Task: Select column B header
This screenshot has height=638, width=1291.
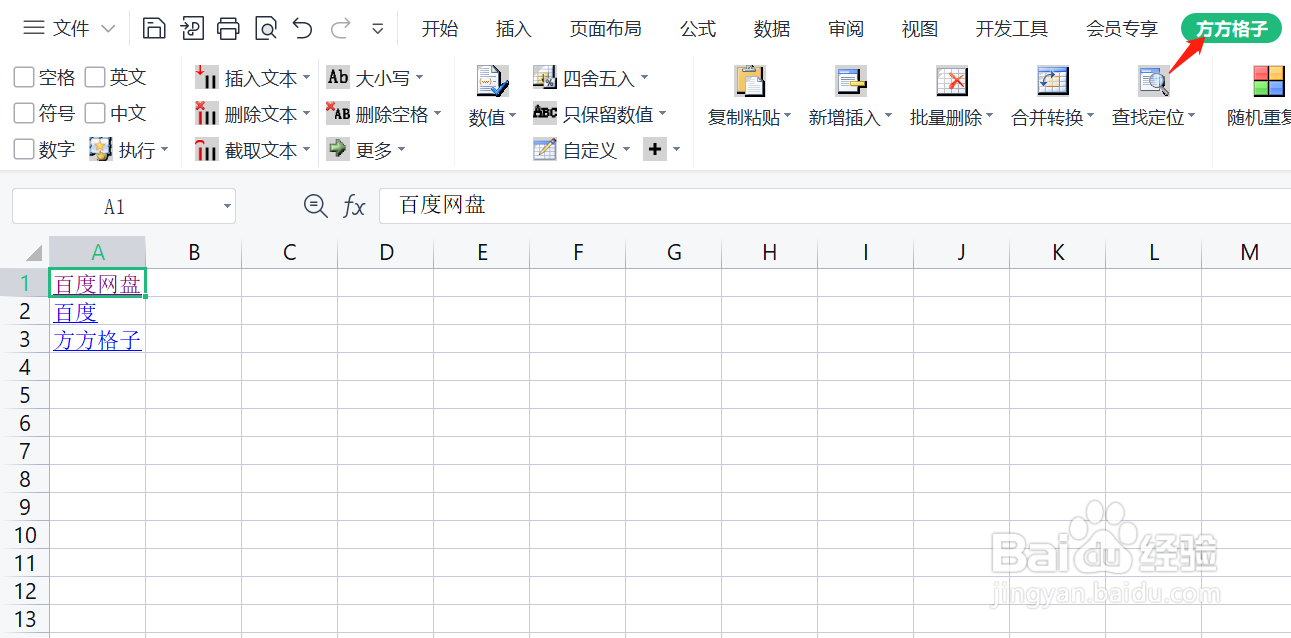Action: [194, 253]
